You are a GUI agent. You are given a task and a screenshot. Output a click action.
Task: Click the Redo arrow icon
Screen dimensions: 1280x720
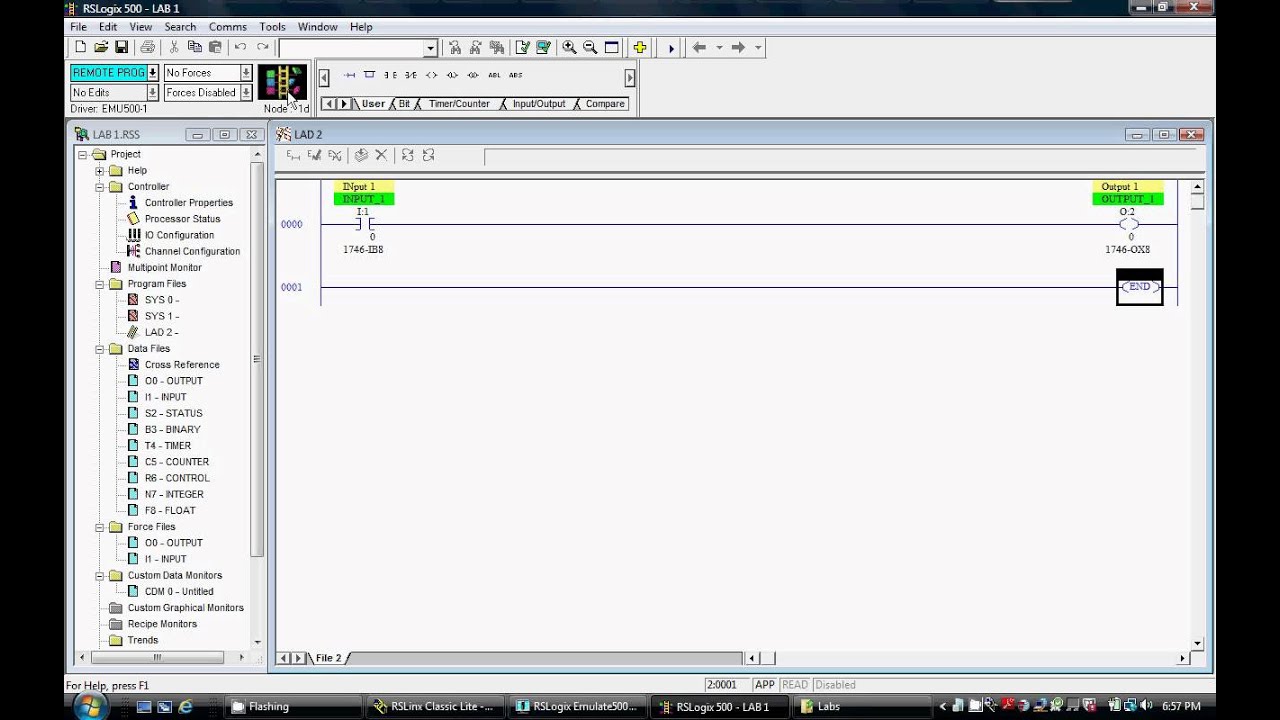[262, 47]
